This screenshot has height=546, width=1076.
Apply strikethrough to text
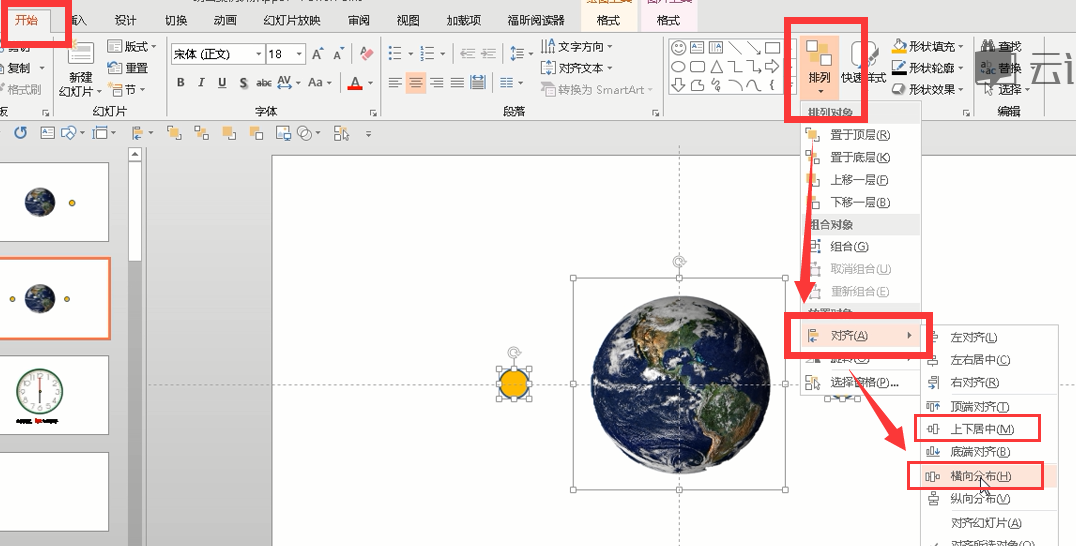click(x=264, y=83)
